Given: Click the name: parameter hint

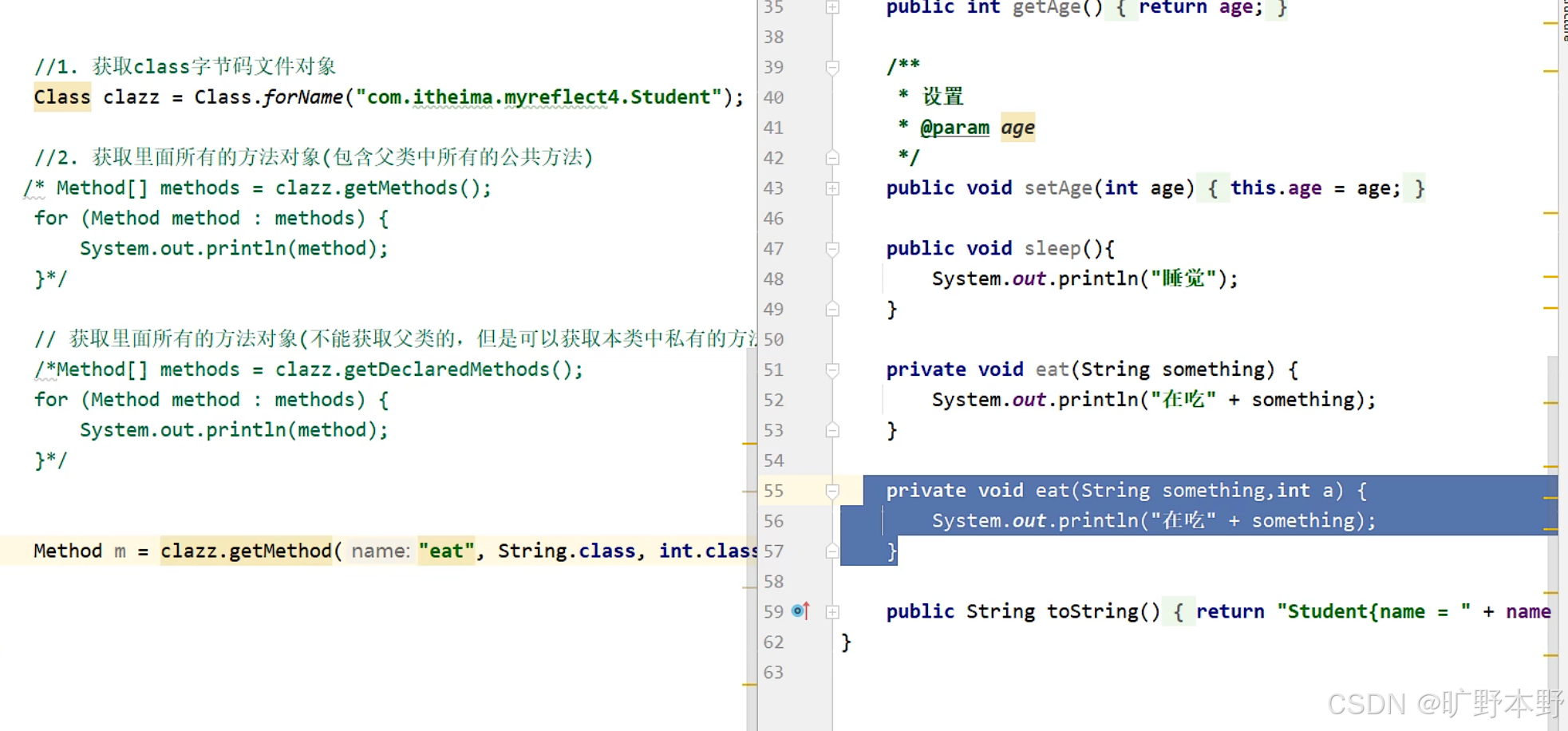Looking at the screenshot, I should pos(381,551).
